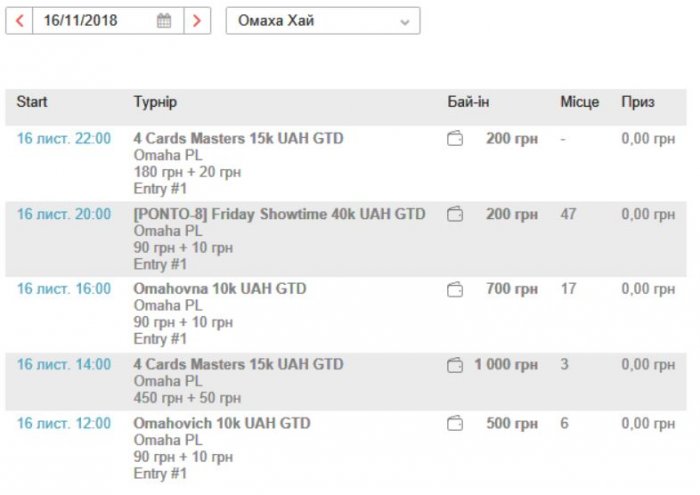Image resolution: width=700 pixels, height=495 pixels.
Task: Click wallet icon in Omahovich row
Action: tap(455, 424)
